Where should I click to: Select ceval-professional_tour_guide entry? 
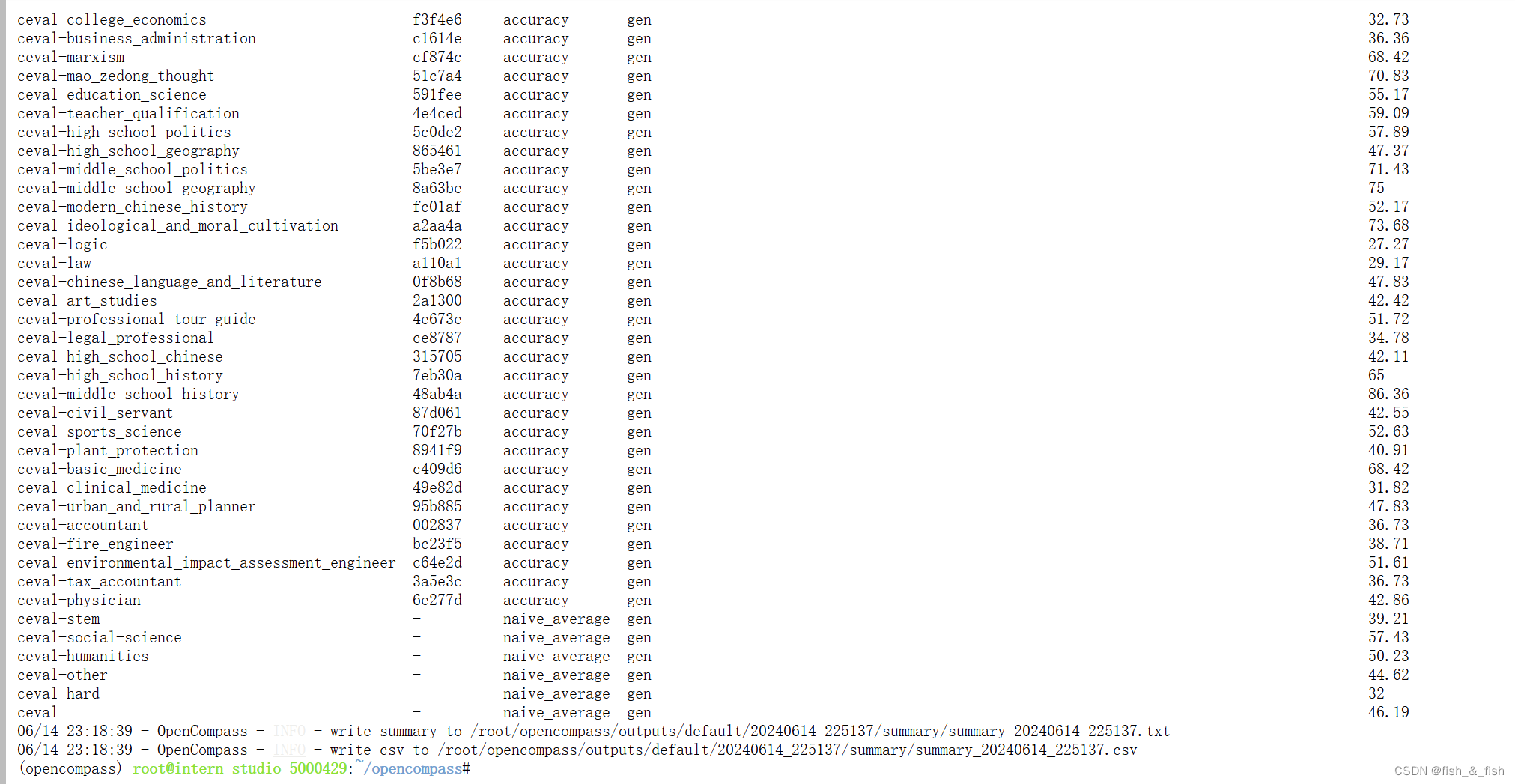136,320
